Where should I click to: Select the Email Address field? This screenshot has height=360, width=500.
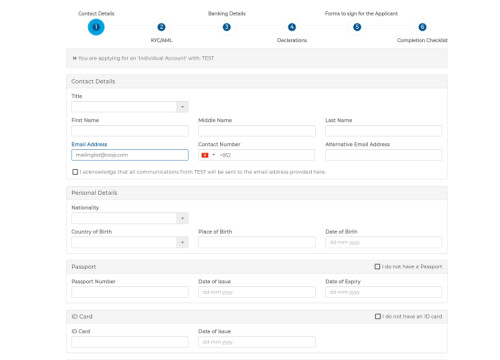[x=130, y=155]
